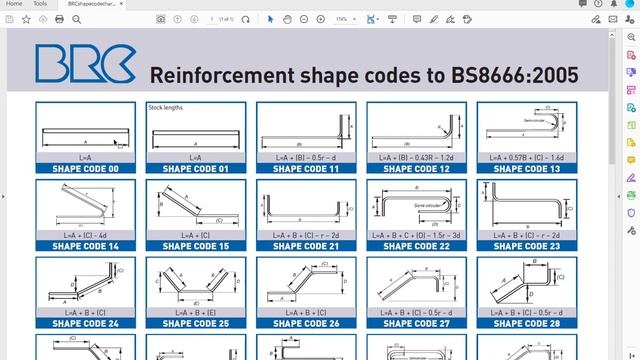Screen dimensions: 640x360
Task: Open the help question mark icon
Action: [x=598, y=4]
